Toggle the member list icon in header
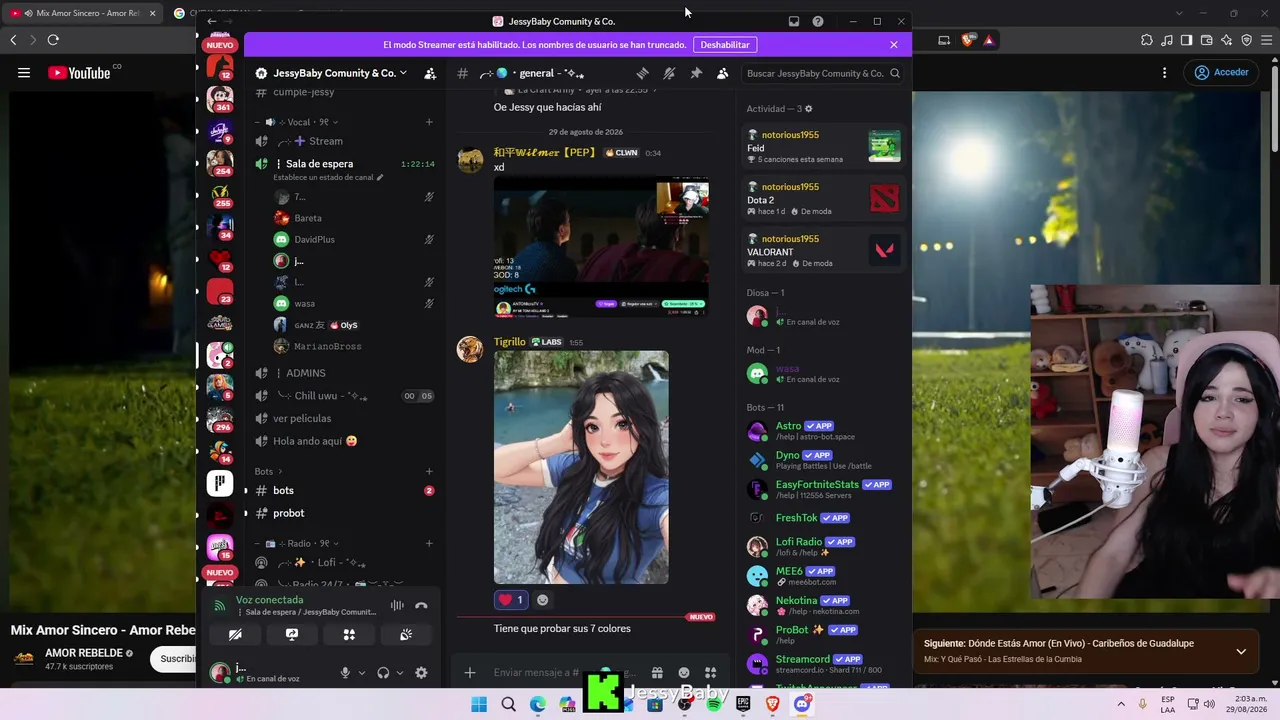This screenshot has height=720, width=1280. pyautogui.click(x=722, y=73)
